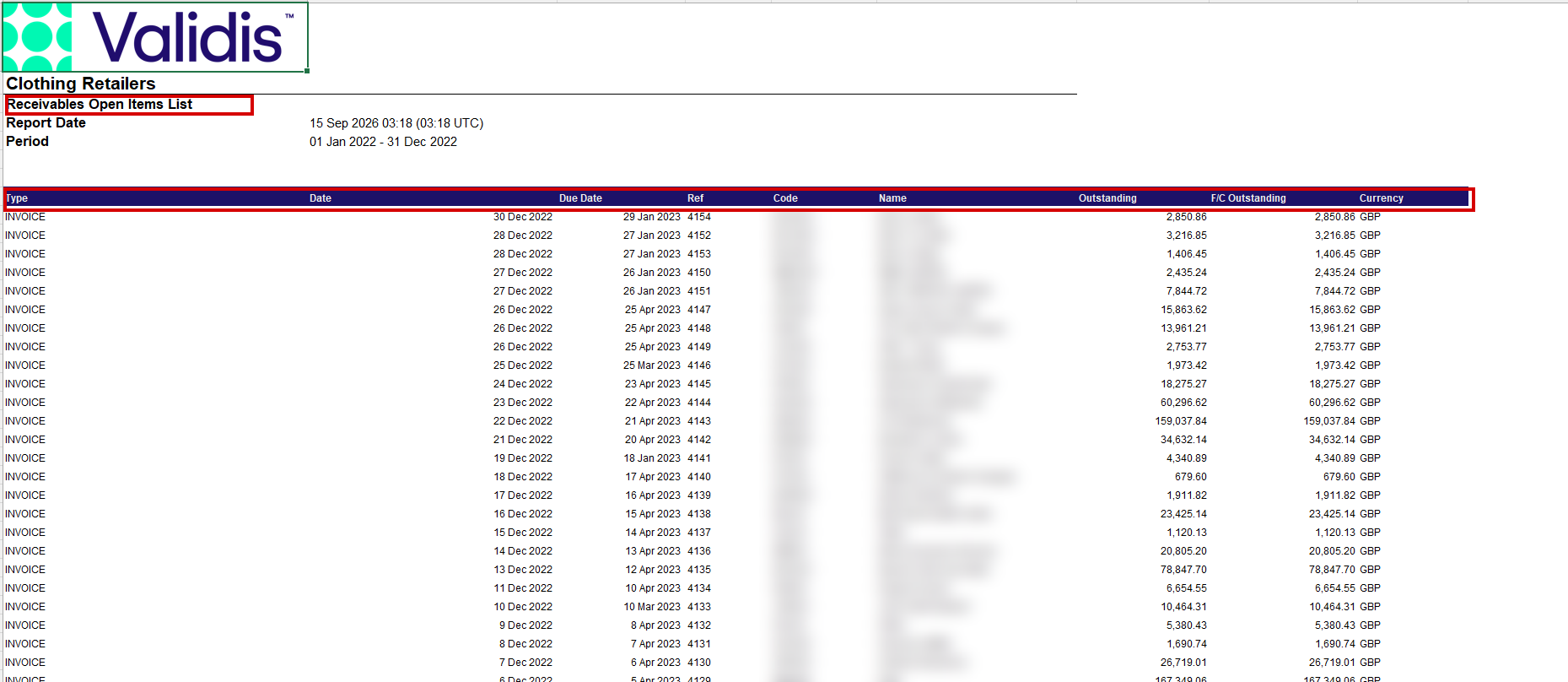The height and width of the screenshot is (682, 1568).
Task: Select the "Code" column header
Action: (785, 198)
